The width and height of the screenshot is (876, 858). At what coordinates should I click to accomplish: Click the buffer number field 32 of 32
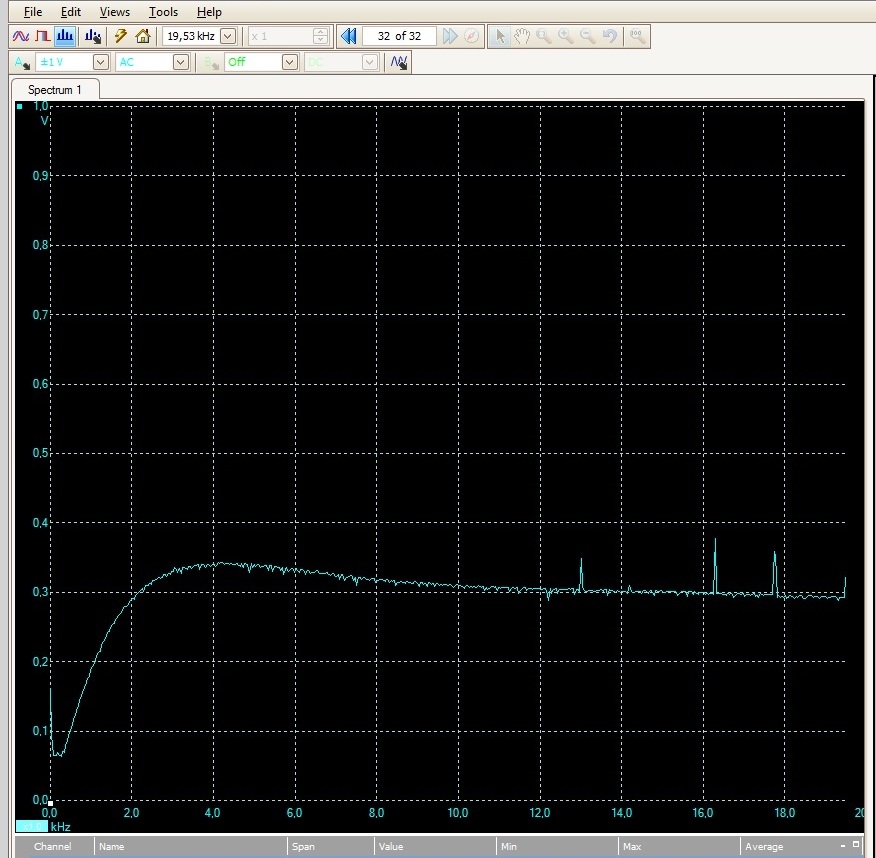399,36
